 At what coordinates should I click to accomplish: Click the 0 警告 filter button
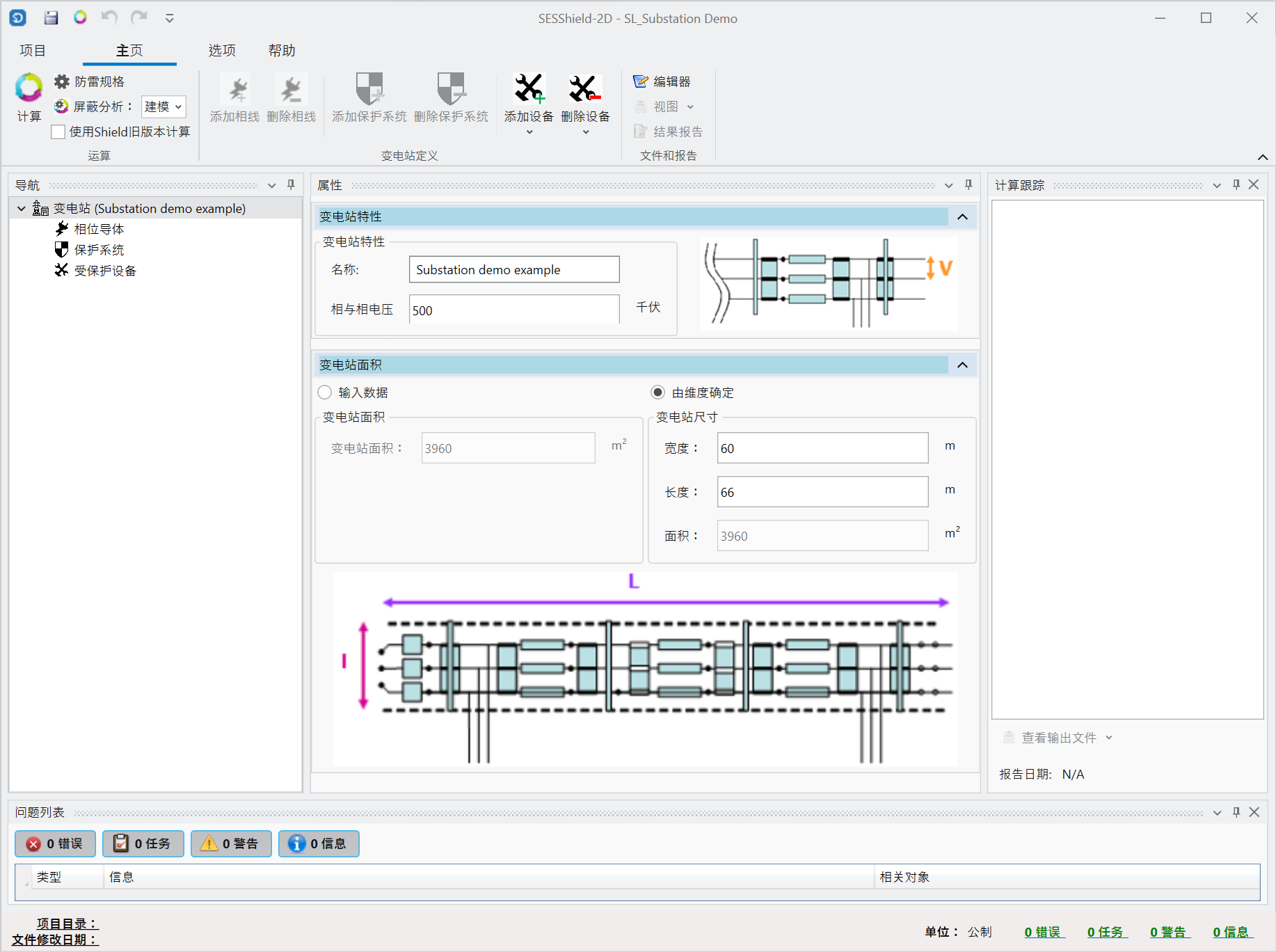pos(231,843)
